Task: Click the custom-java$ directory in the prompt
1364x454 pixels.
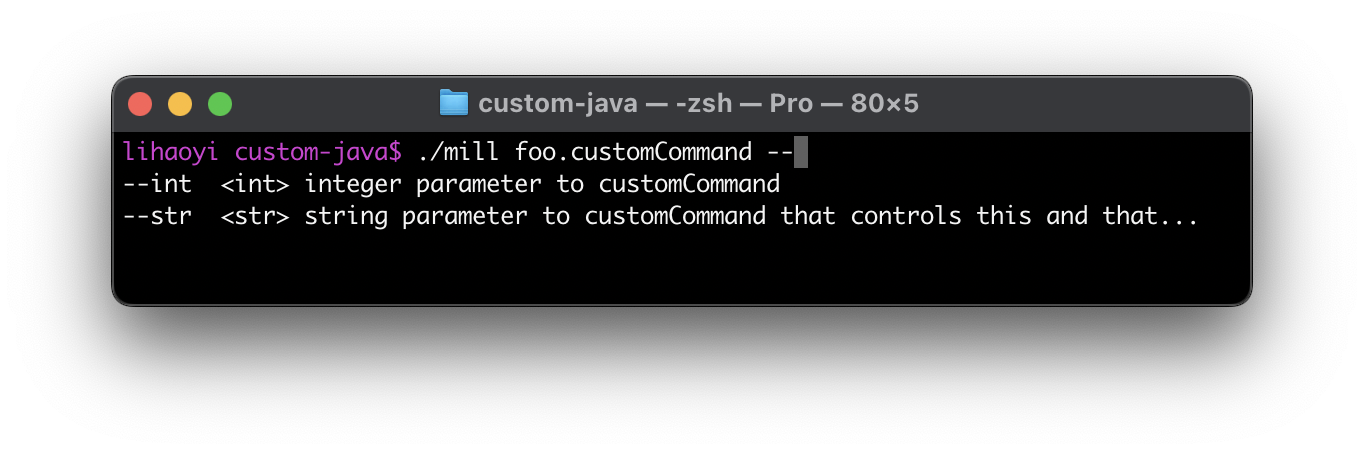Action: pos(318,153)
